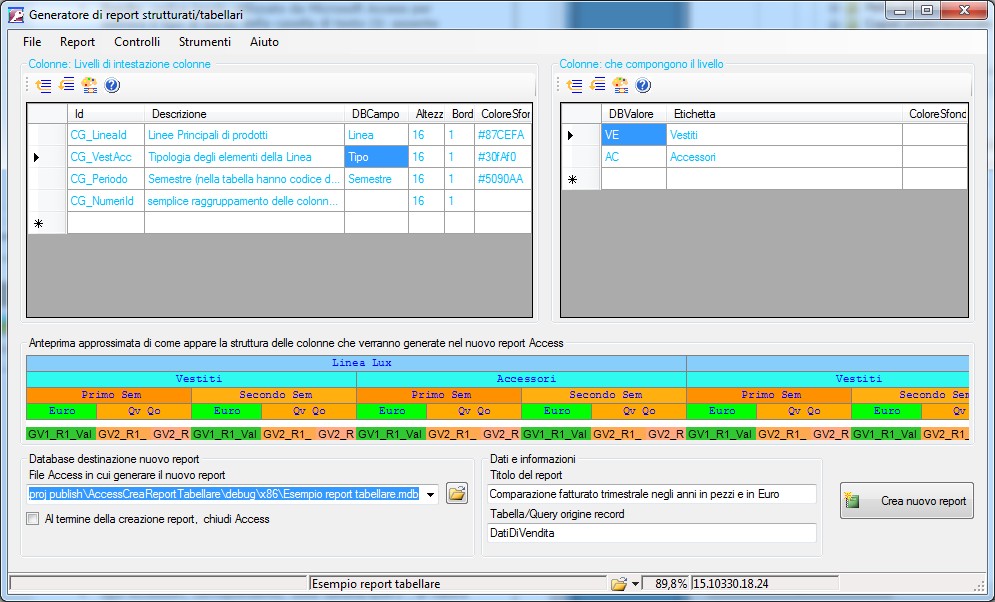The width and height of the screenshot is (995, 602).
Task: Select color cell #5090AA in CG_Periodo row
Action: pos(503,179)
